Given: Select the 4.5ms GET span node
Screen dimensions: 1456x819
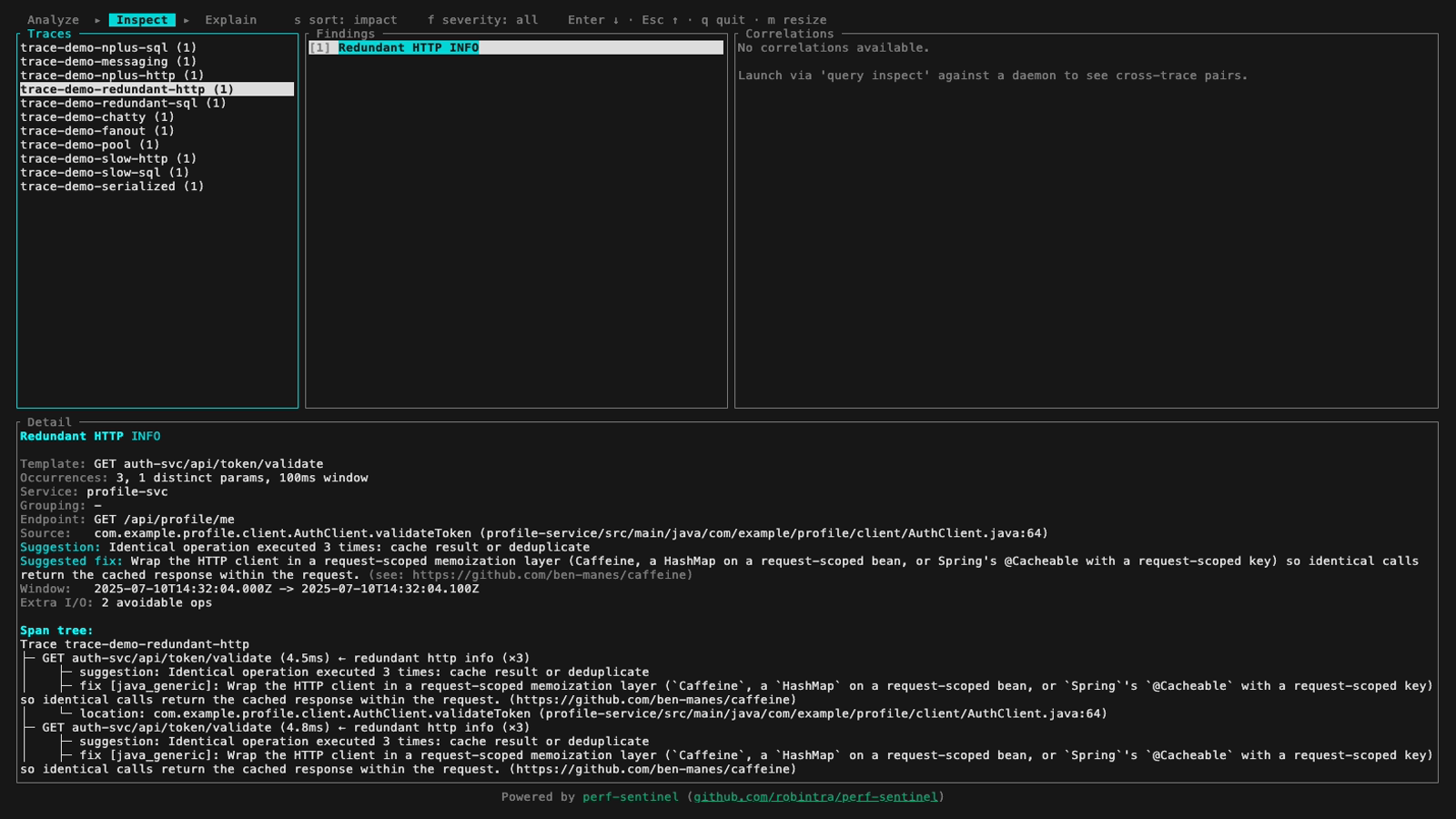Looking at the screenshot, I should click(286, 658).
